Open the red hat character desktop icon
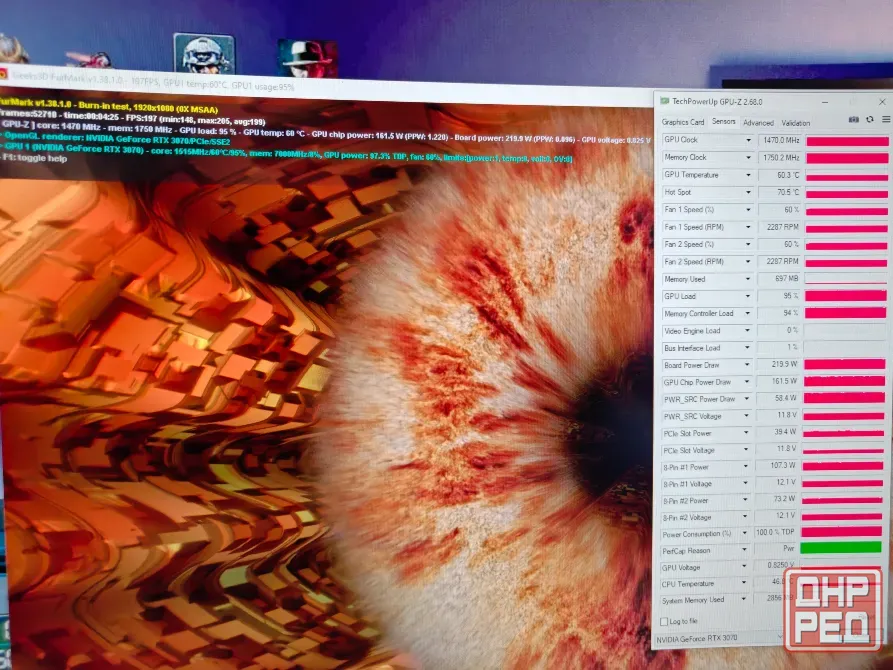 coord(308,58)
